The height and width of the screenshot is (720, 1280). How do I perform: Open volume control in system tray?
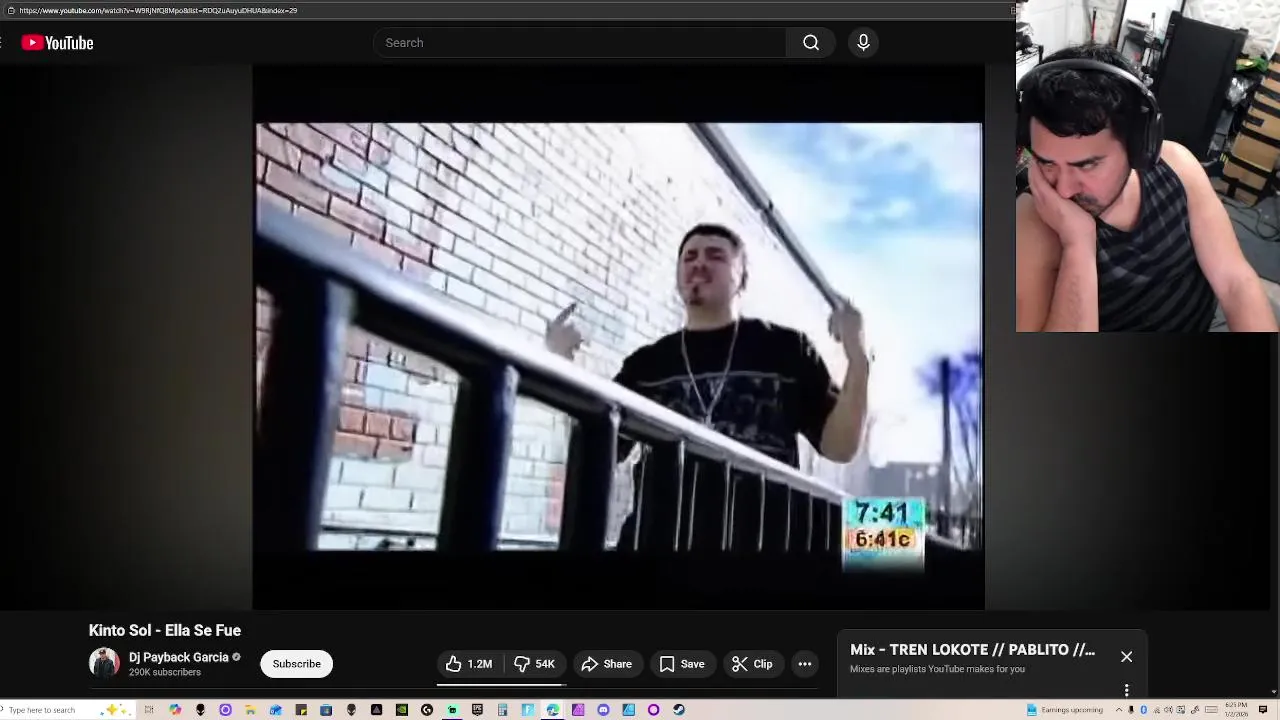pos(1168,710)
